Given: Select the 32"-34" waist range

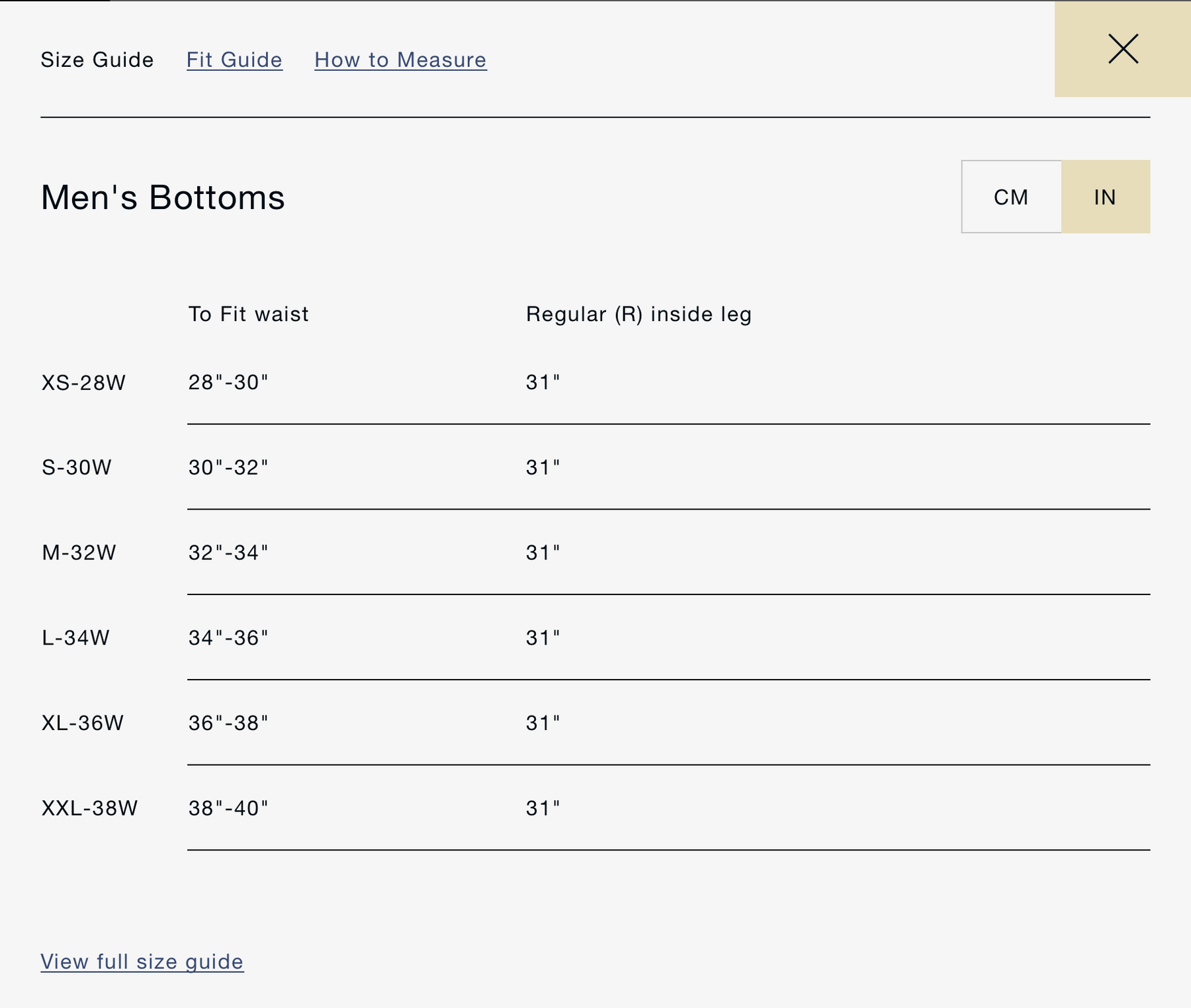Looking at the screenshot, I should [x=228, y=553].
